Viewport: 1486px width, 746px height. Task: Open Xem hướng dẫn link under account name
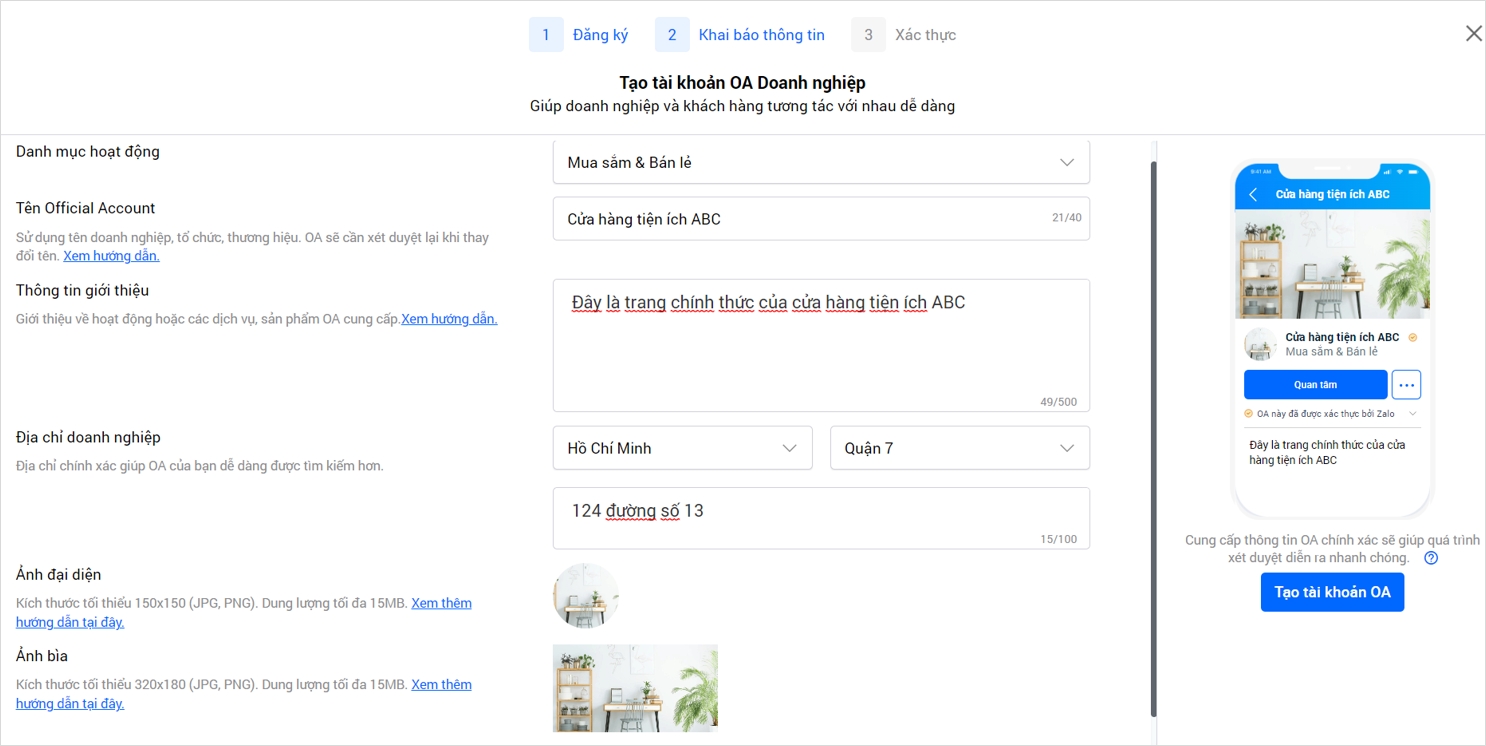111,256
